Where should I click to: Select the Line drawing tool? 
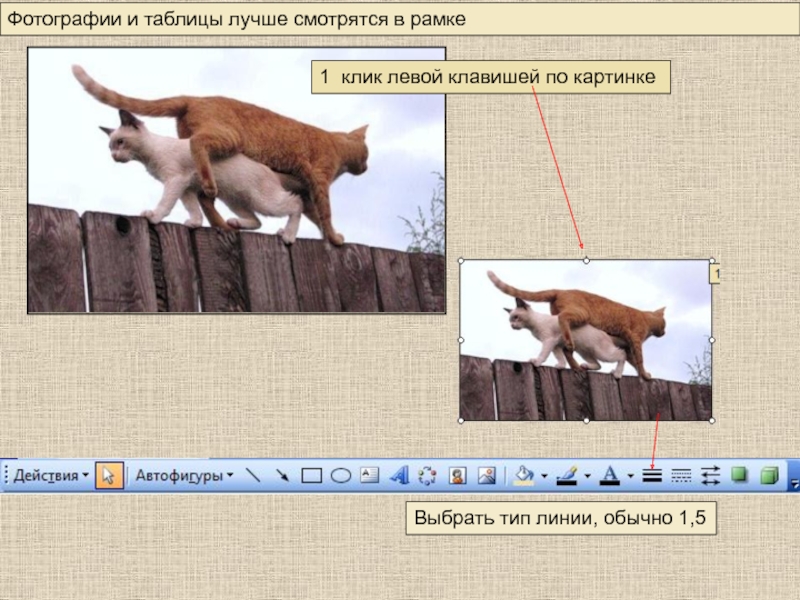click(253, 475)
